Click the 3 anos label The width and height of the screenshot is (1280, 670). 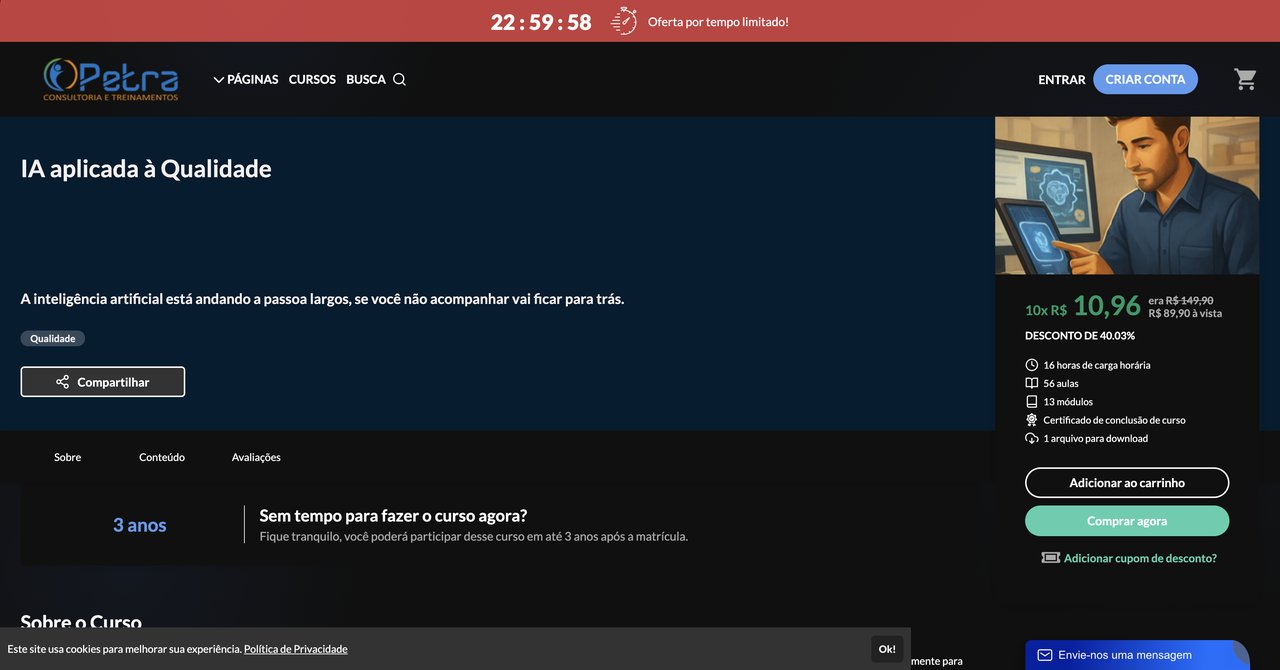[140, 525]
